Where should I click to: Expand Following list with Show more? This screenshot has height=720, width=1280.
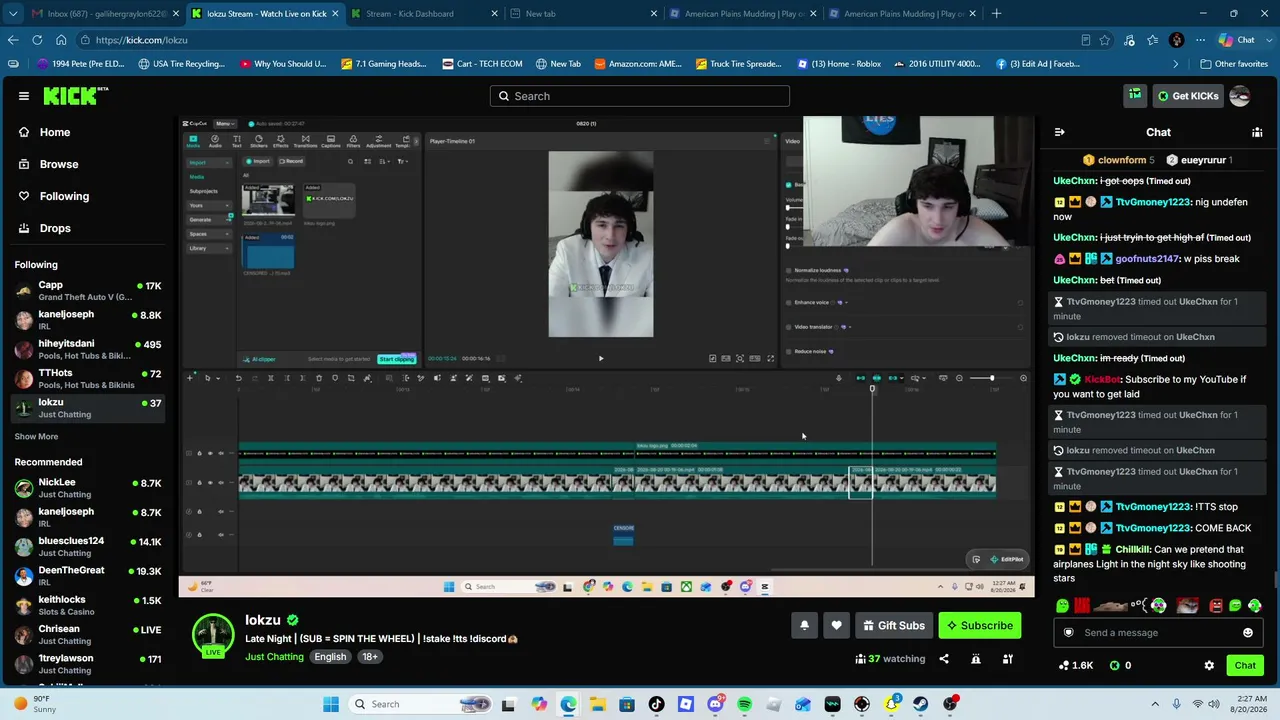36,436
